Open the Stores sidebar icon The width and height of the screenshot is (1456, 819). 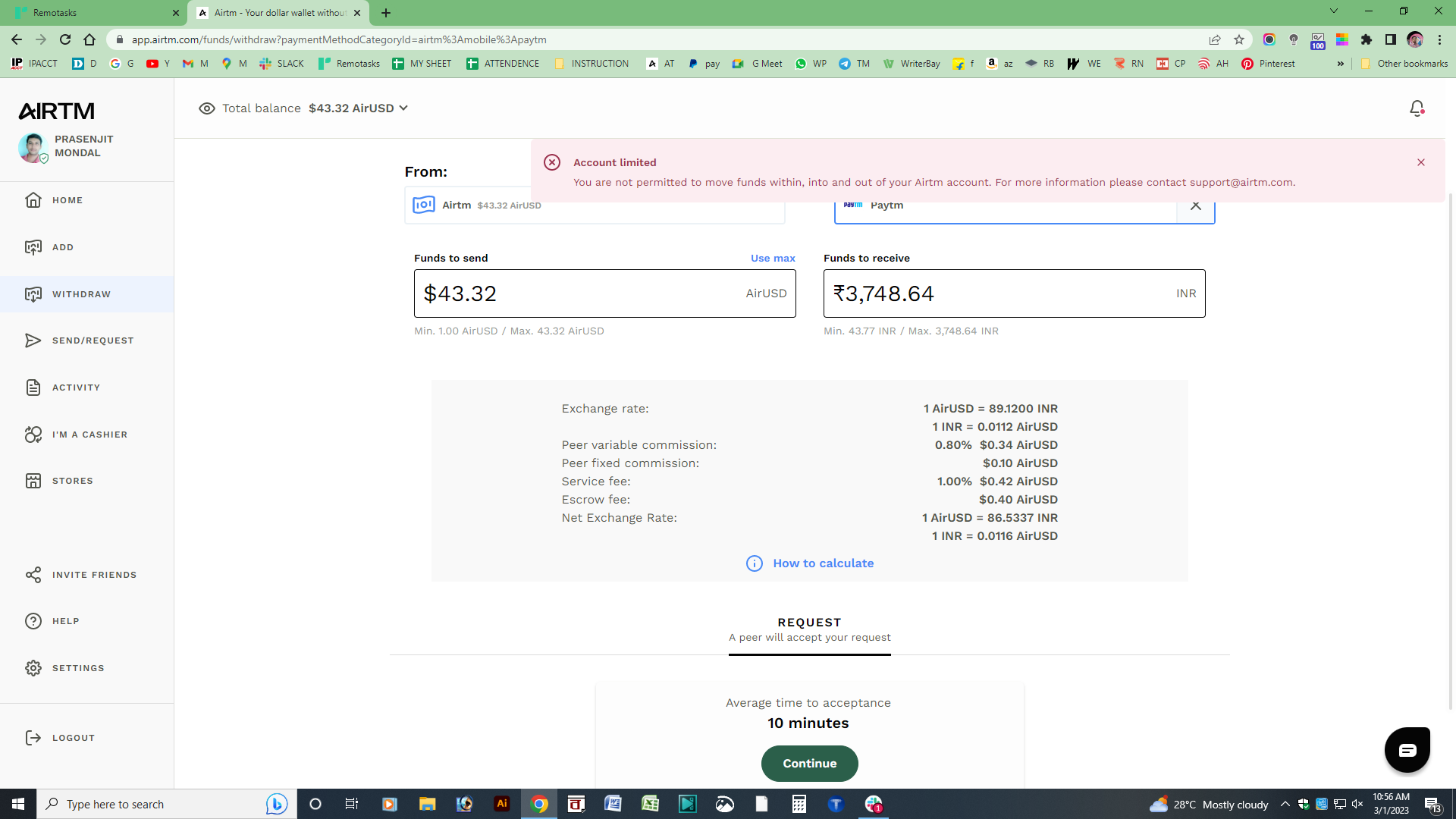click(33, 481)
